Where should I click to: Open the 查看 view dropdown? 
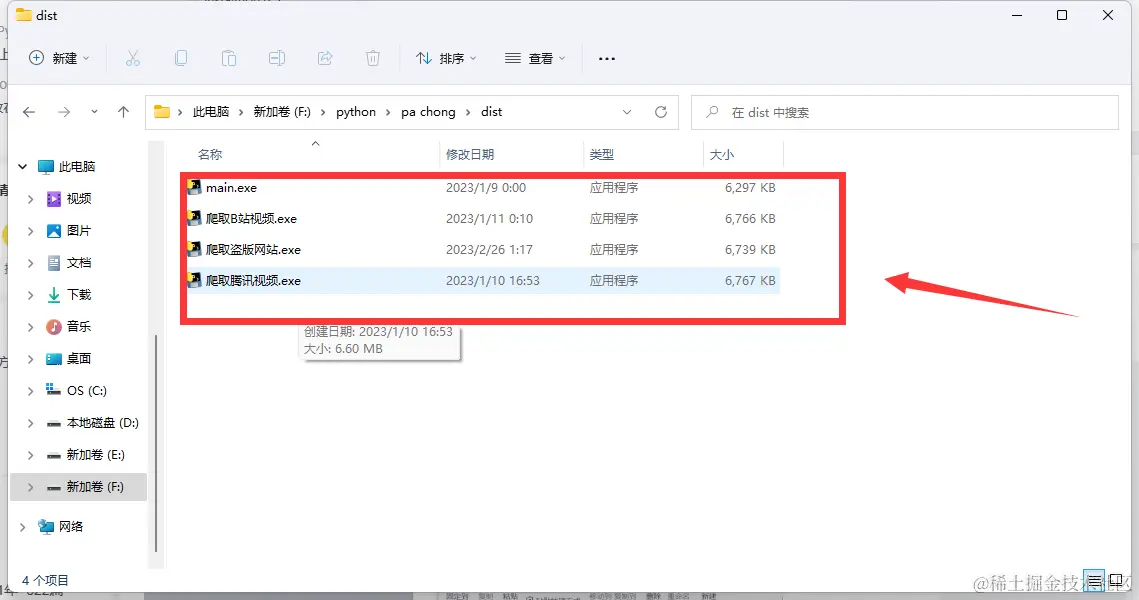click(535, 58)
